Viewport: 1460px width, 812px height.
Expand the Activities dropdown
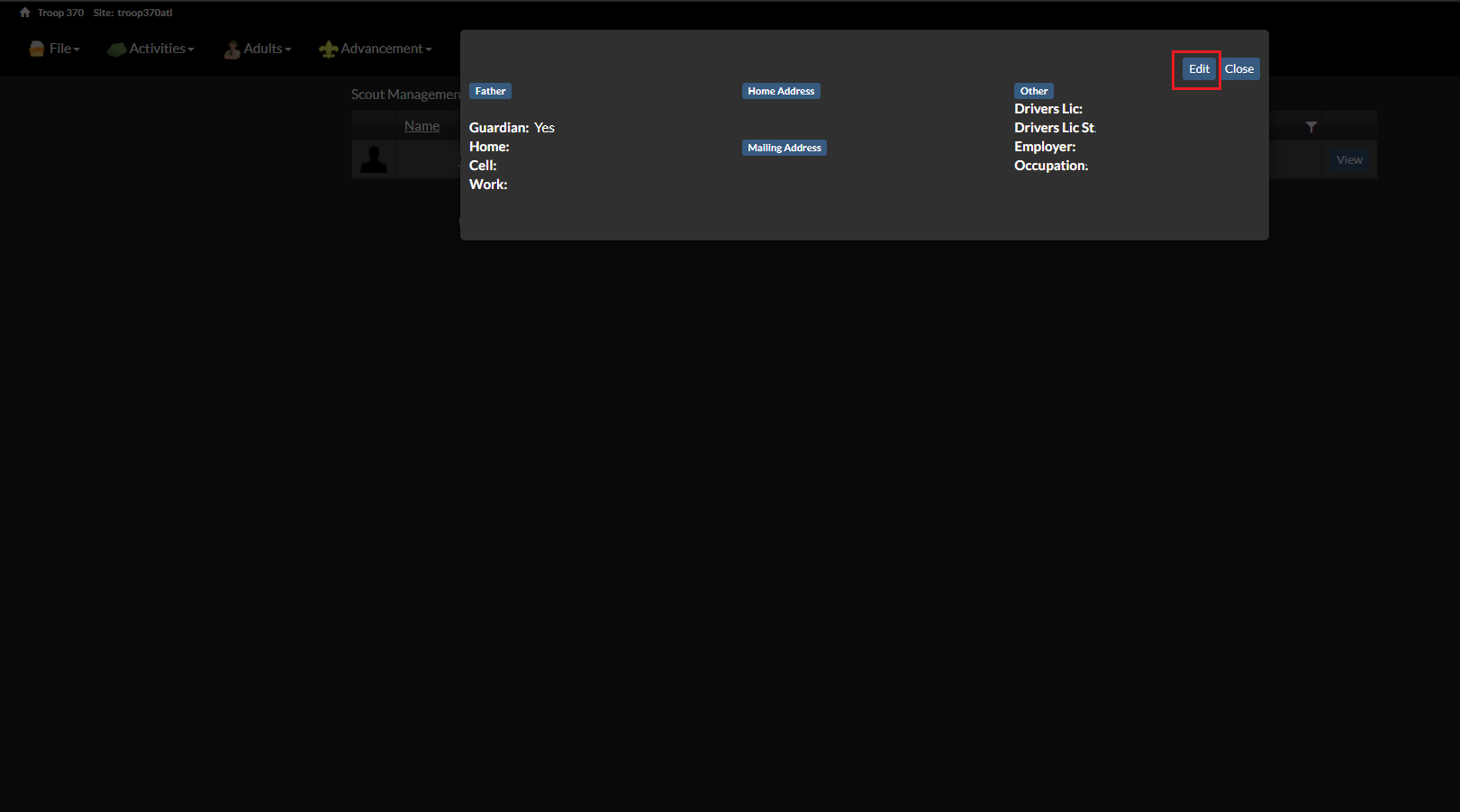(x=158, y=48)
